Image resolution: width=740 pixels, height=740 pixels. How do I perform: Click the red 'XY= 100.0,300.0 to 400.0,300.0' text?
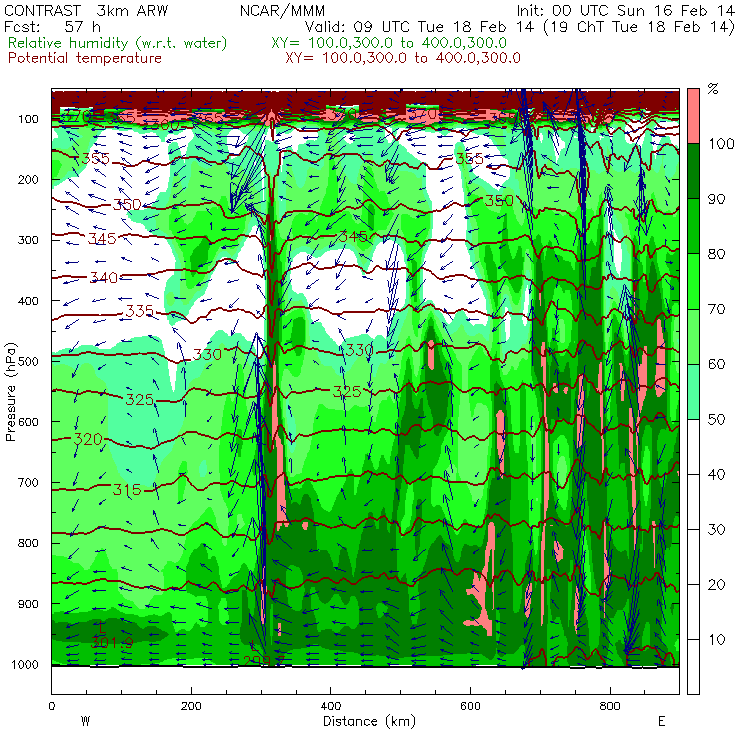tap(403, 58)
